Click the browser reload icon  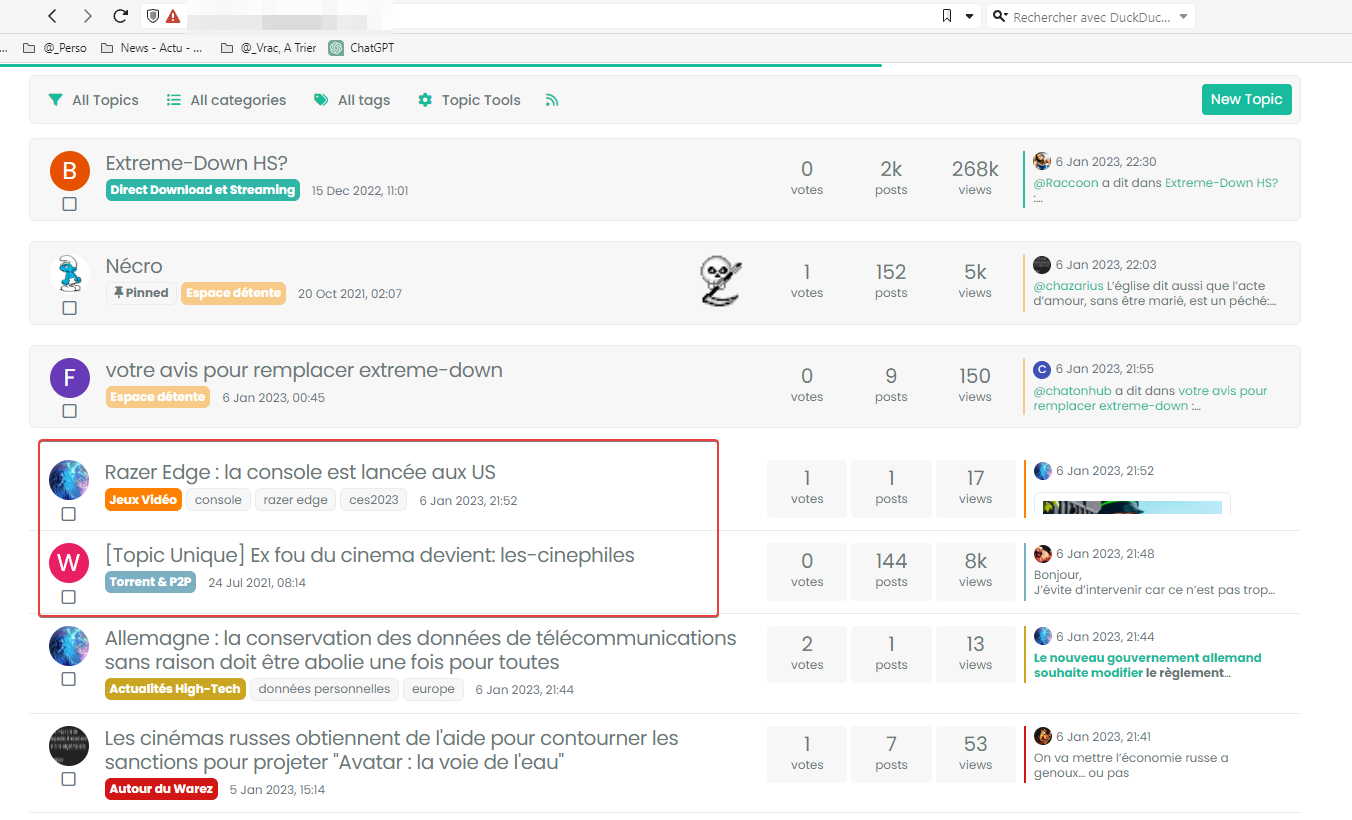(120, 16)
